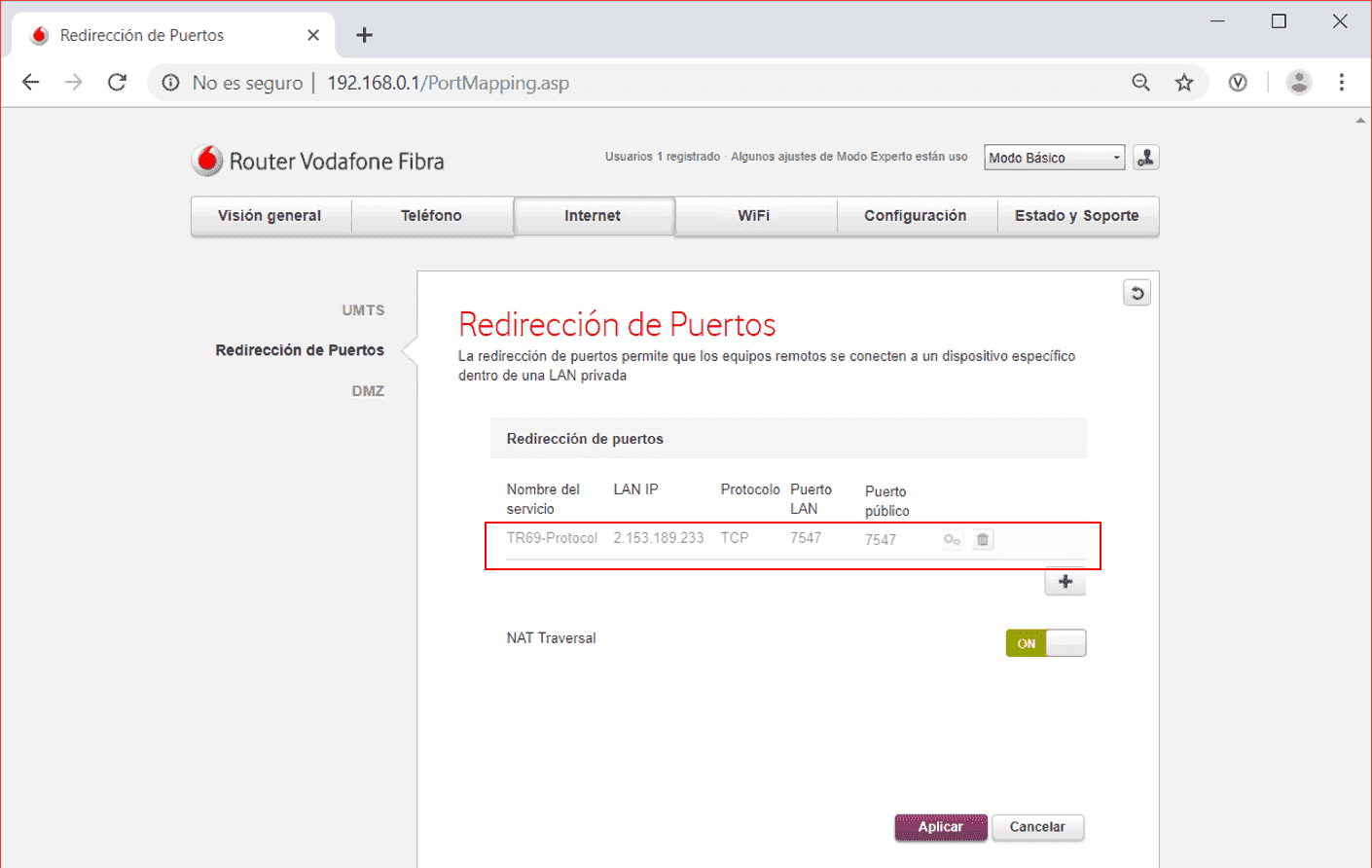Delete the TR69-Protocol rule with trash icon
The height and width of the screenshot is (868, 1372).
click(x=983, y=539)
